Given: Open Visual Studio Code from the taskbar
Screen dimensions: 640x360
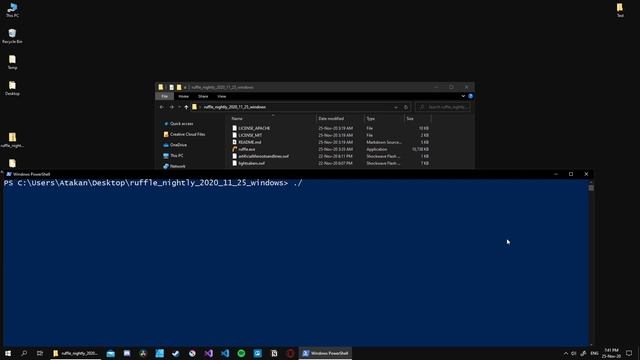Looking at the screenshot, I should 225,353.
